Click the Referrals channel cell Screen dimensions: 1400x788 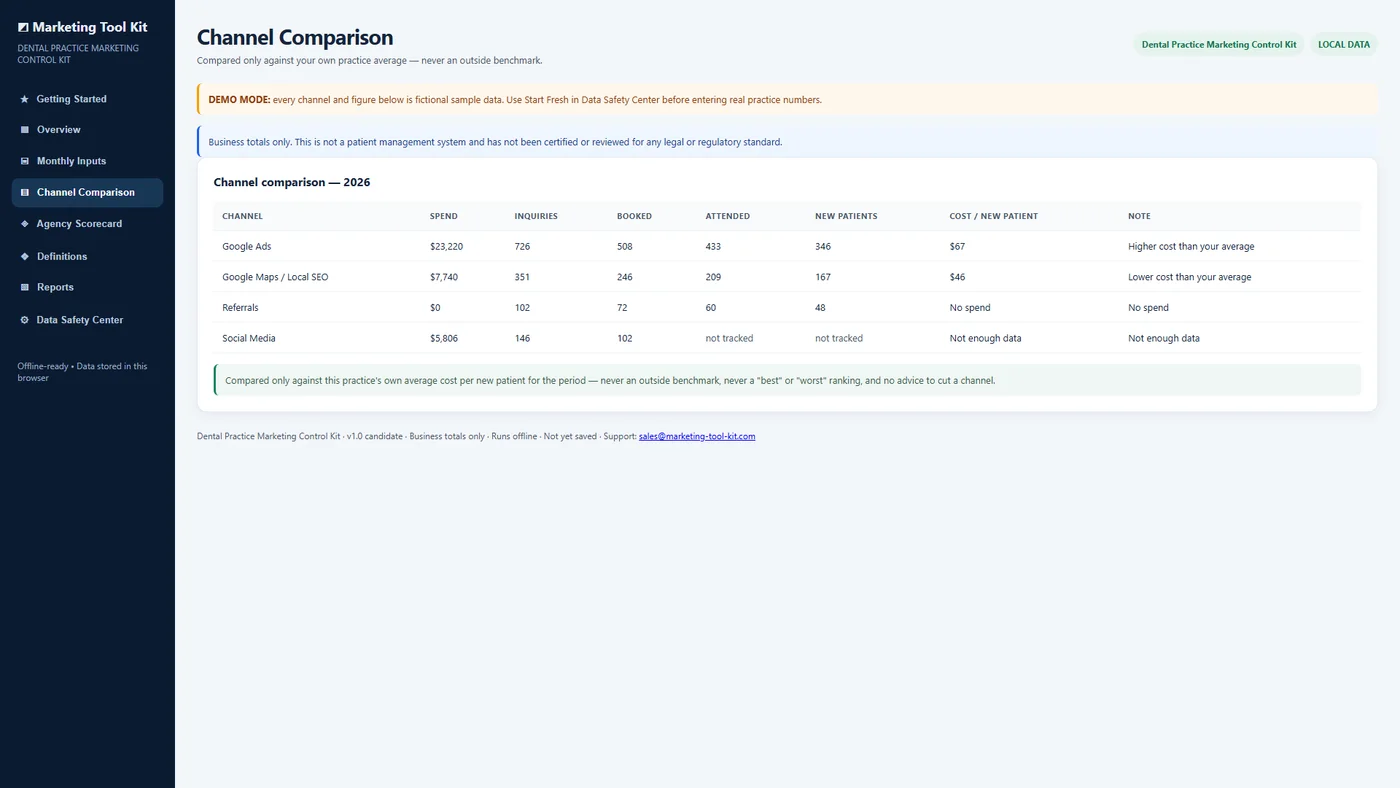tap(240, 308)
